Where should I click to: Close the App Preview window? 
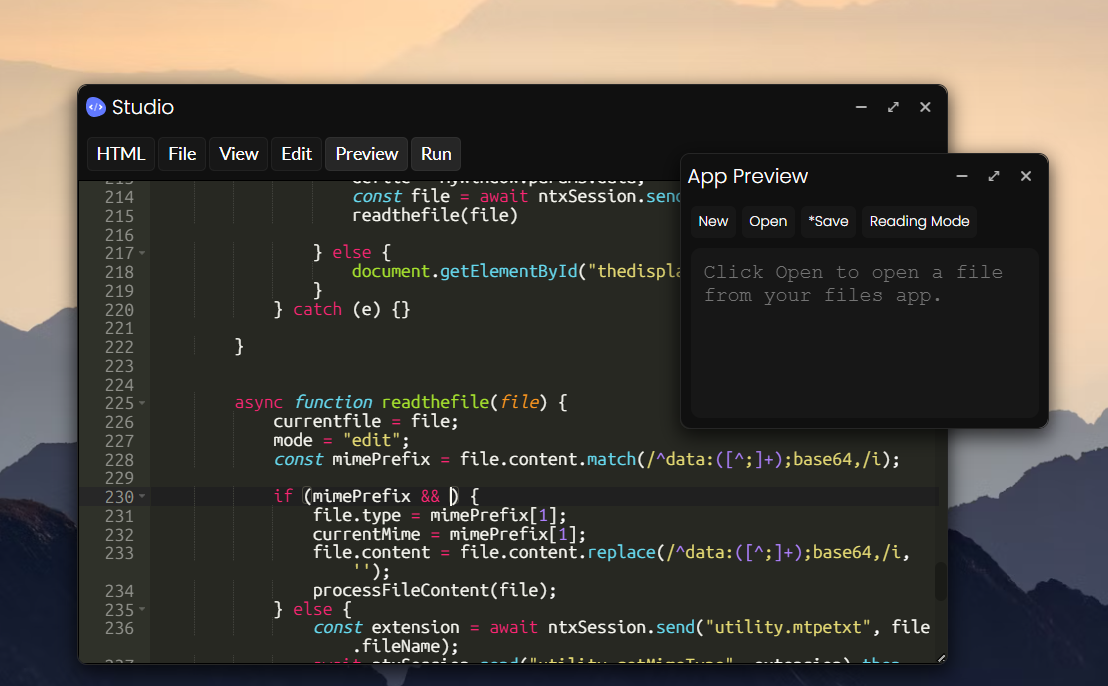[x=1025, y=176]
